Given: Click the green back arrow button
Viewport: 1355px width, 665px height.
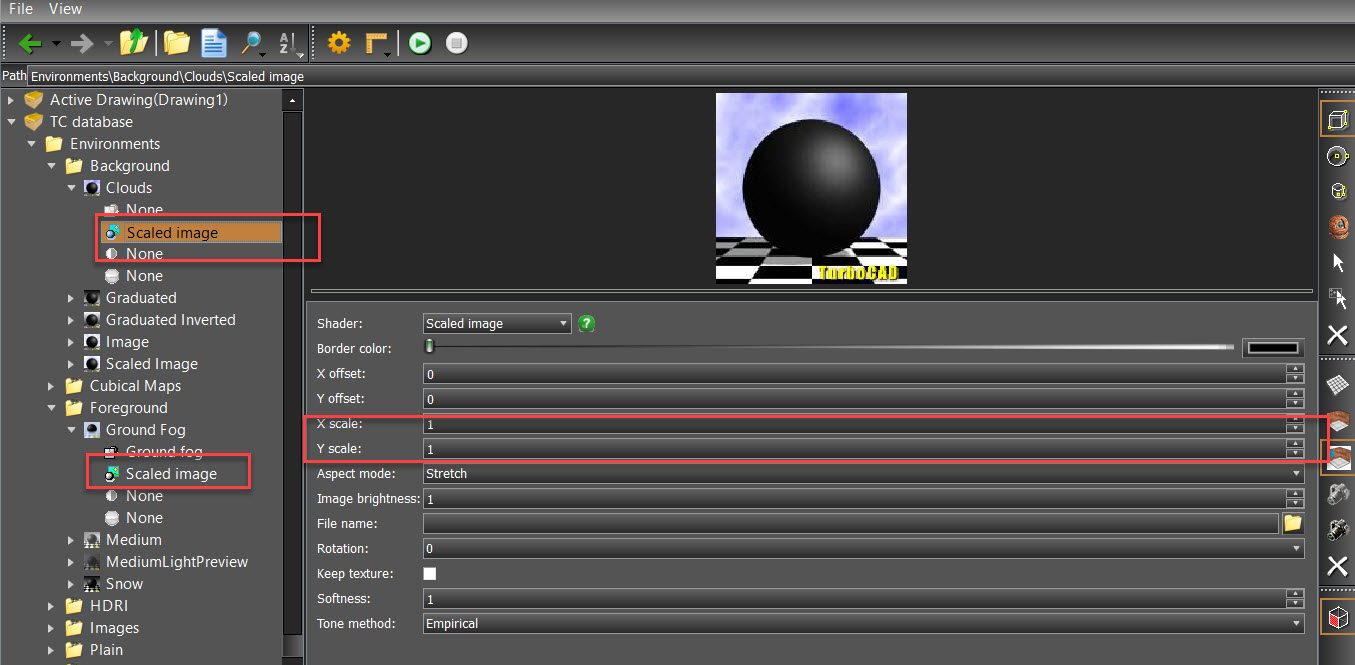Looking at the screenshot, I should point(30,43).
